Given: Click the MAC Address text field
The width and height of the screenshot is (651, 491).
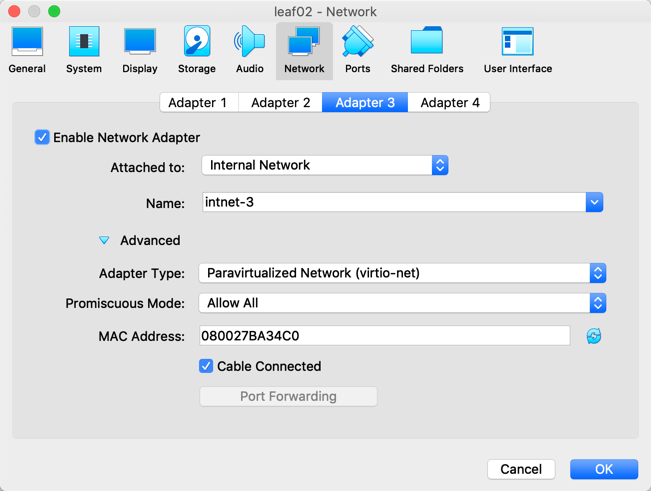Looking at the screenshot, I should (x=385, y=336).
